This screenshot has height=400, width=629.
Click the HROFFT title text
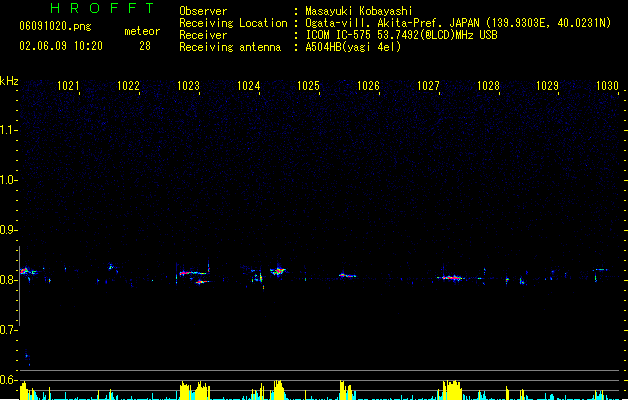[103, 8]
